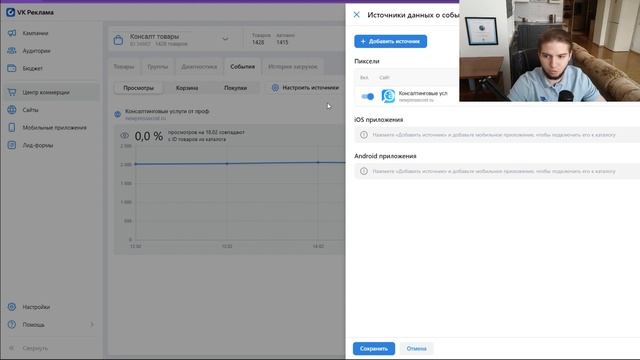Screen dimensions: 640x360
Task: Click the views chart line
Action: (x=240, y=163)
